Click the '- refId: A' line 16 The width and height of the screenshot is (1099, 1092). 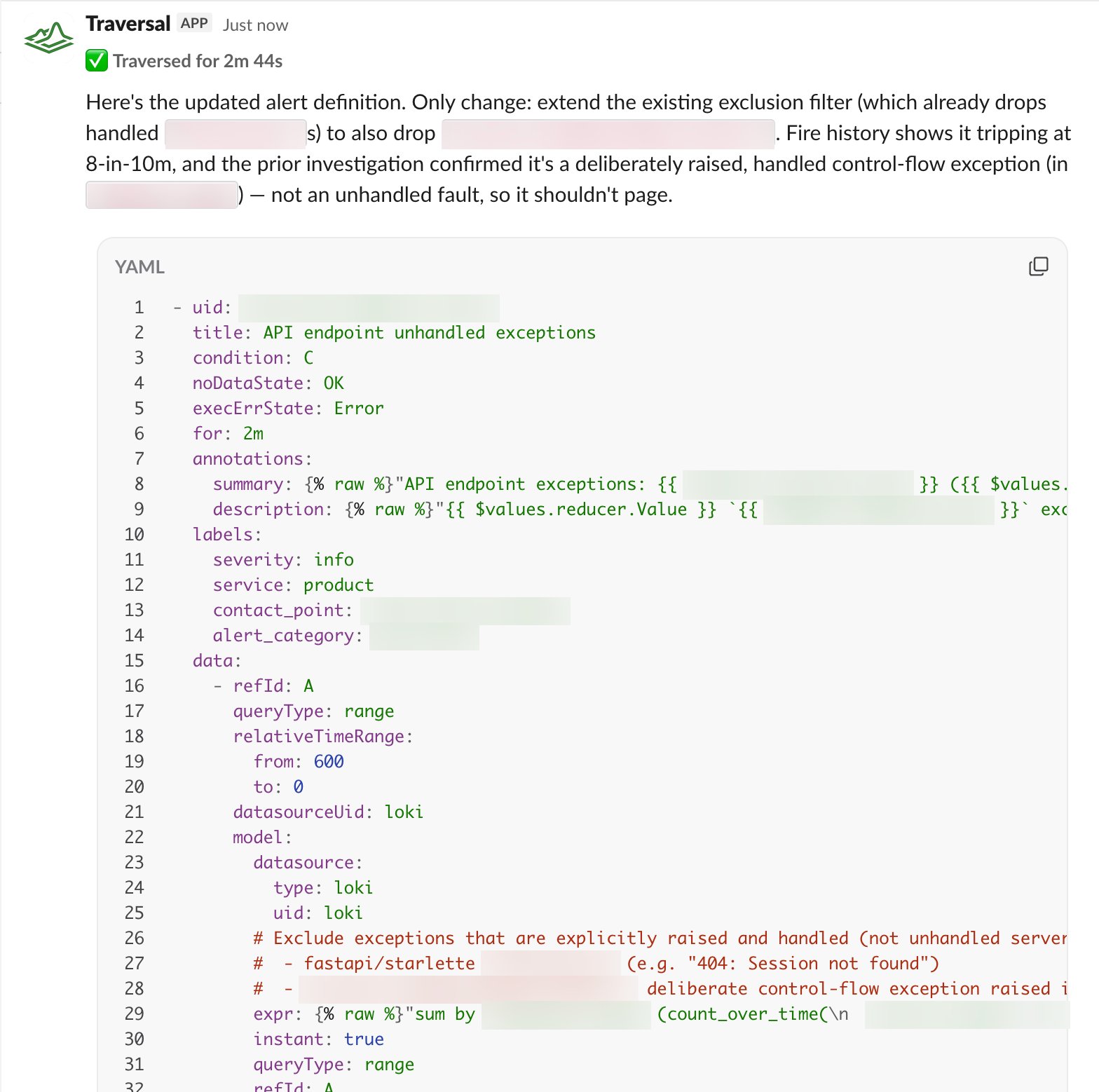pyautogui.click(x=264, y=685)
